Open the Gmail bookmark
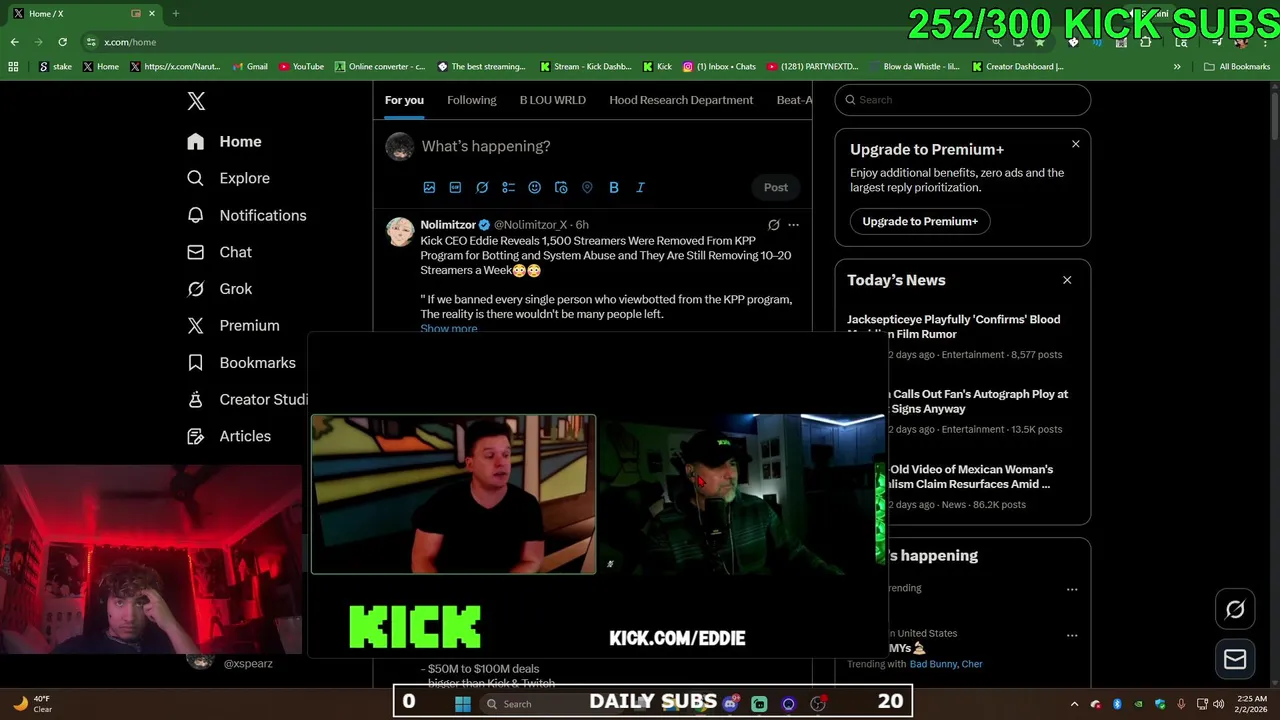This screenshot has height=720, width=1280. 250,67
